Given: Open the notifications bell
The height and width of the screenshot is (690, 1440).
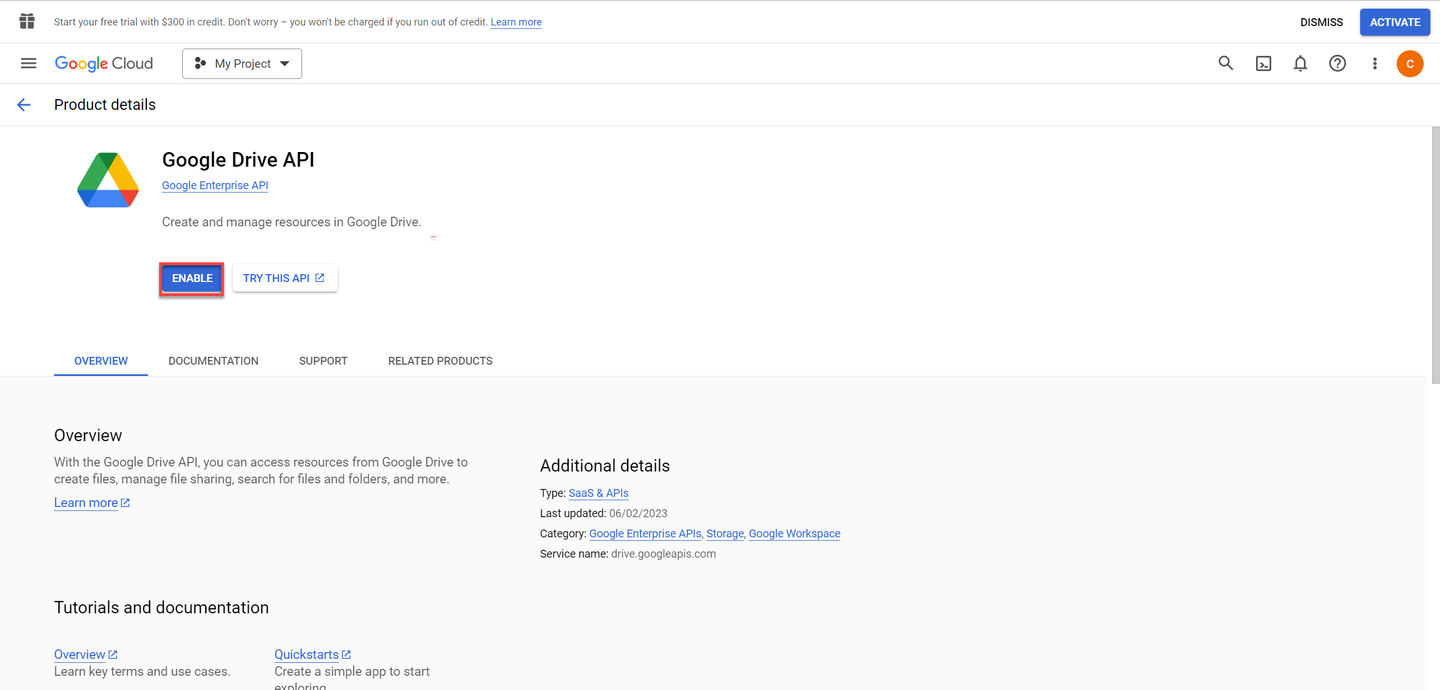Looking at the screenshot, I should coord(1300,63).
